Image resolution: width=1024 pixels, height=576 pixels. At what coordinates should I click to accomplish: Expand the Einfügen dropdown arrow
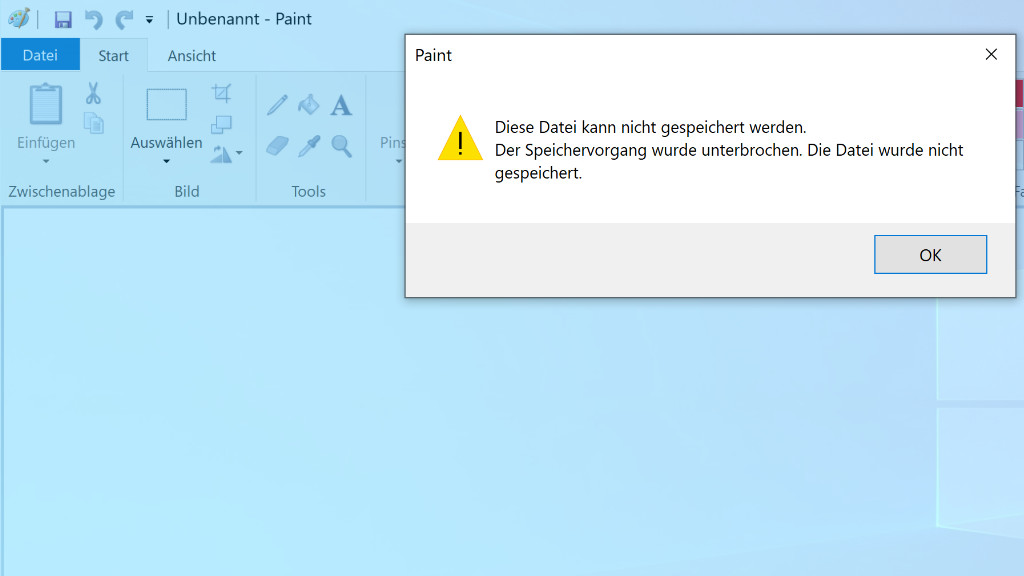click(x=46, y=161)
